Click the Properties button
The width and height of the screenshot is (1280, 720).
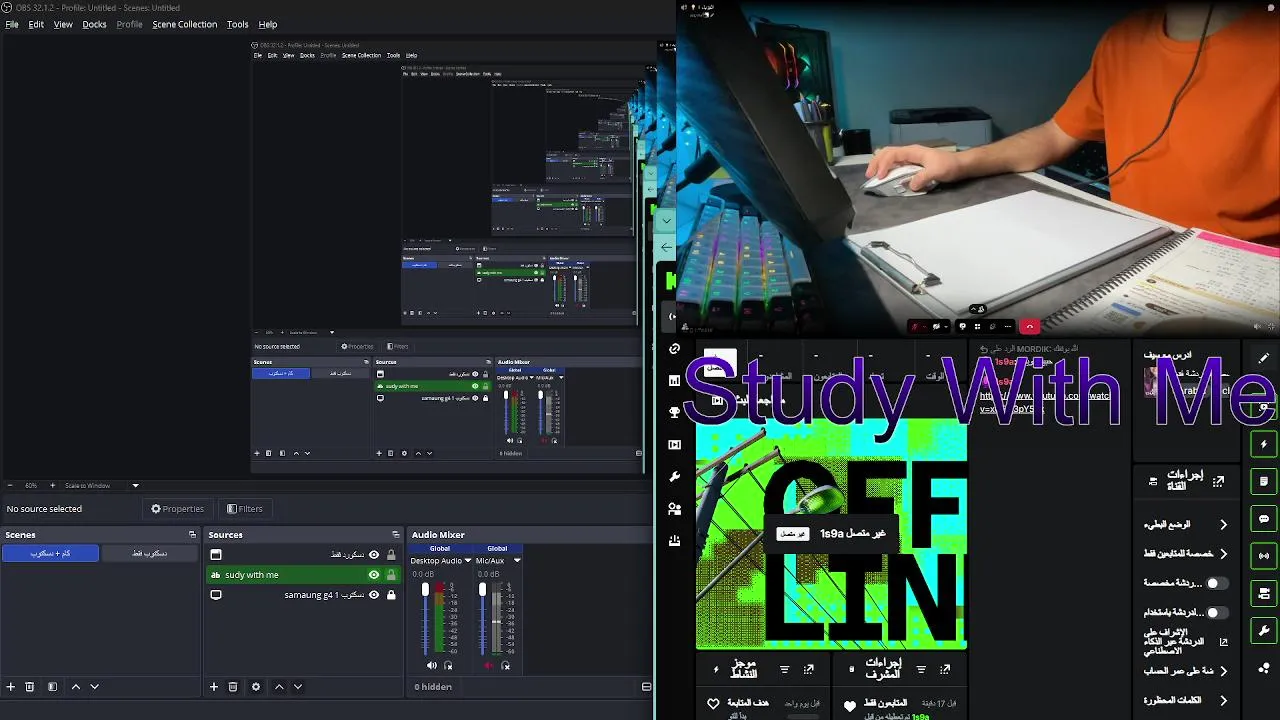(x=177, y=509)
